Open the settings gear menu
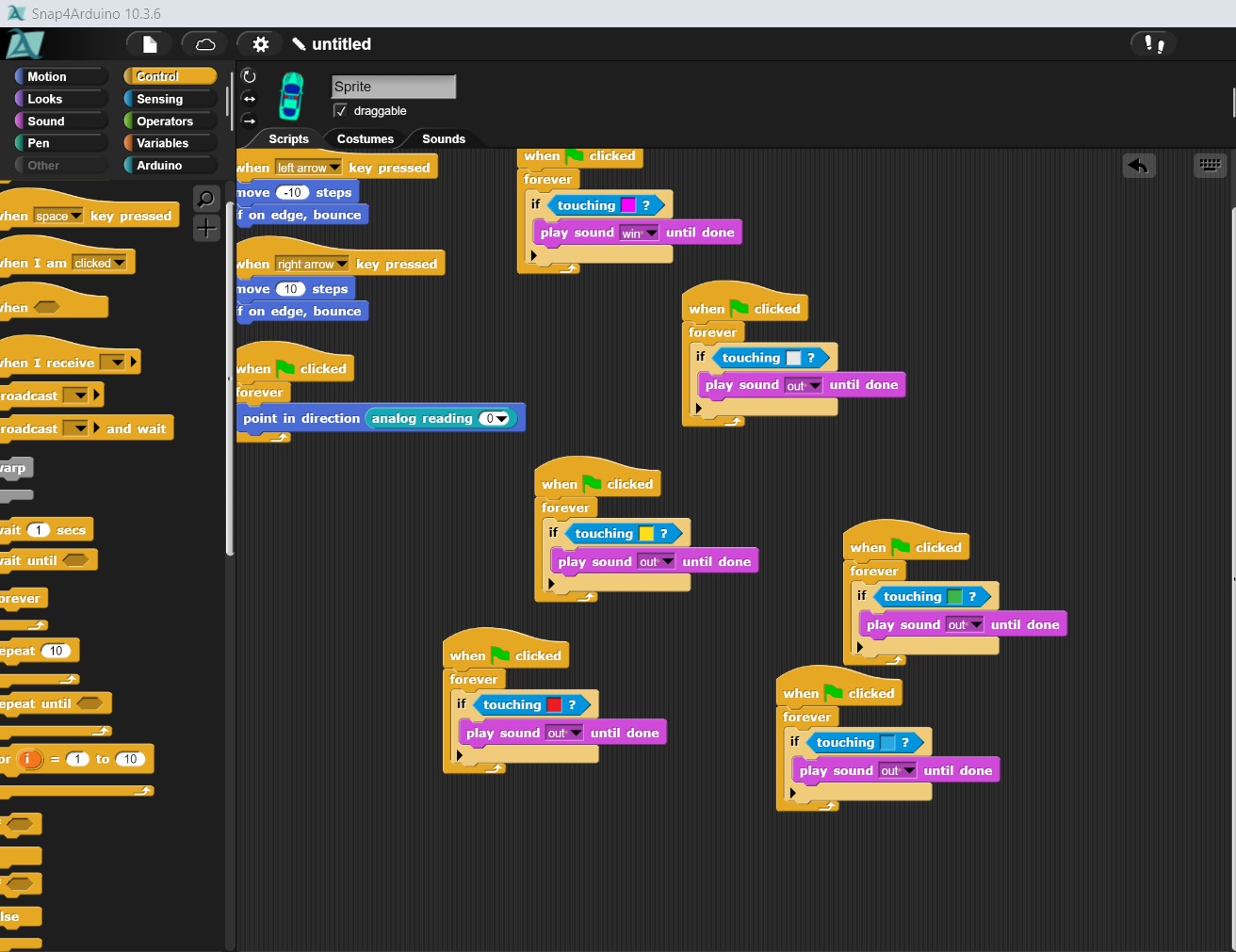 pyautogui.click(x=261, y=44)
